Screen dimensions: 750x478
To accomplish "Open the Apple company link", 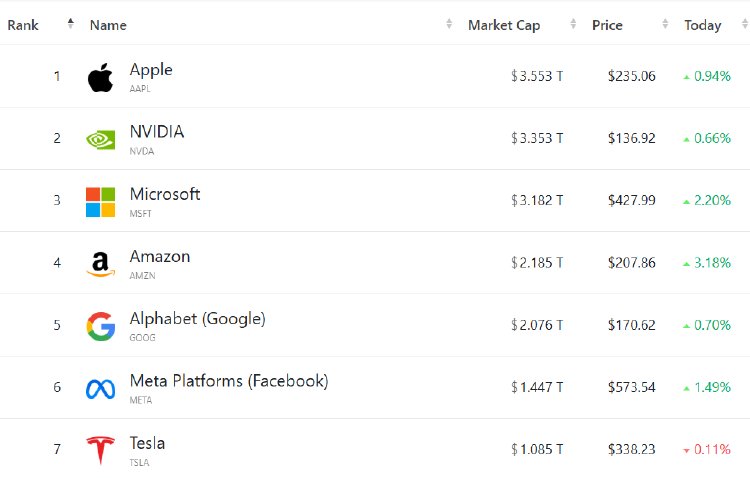I will click(151, 70).
